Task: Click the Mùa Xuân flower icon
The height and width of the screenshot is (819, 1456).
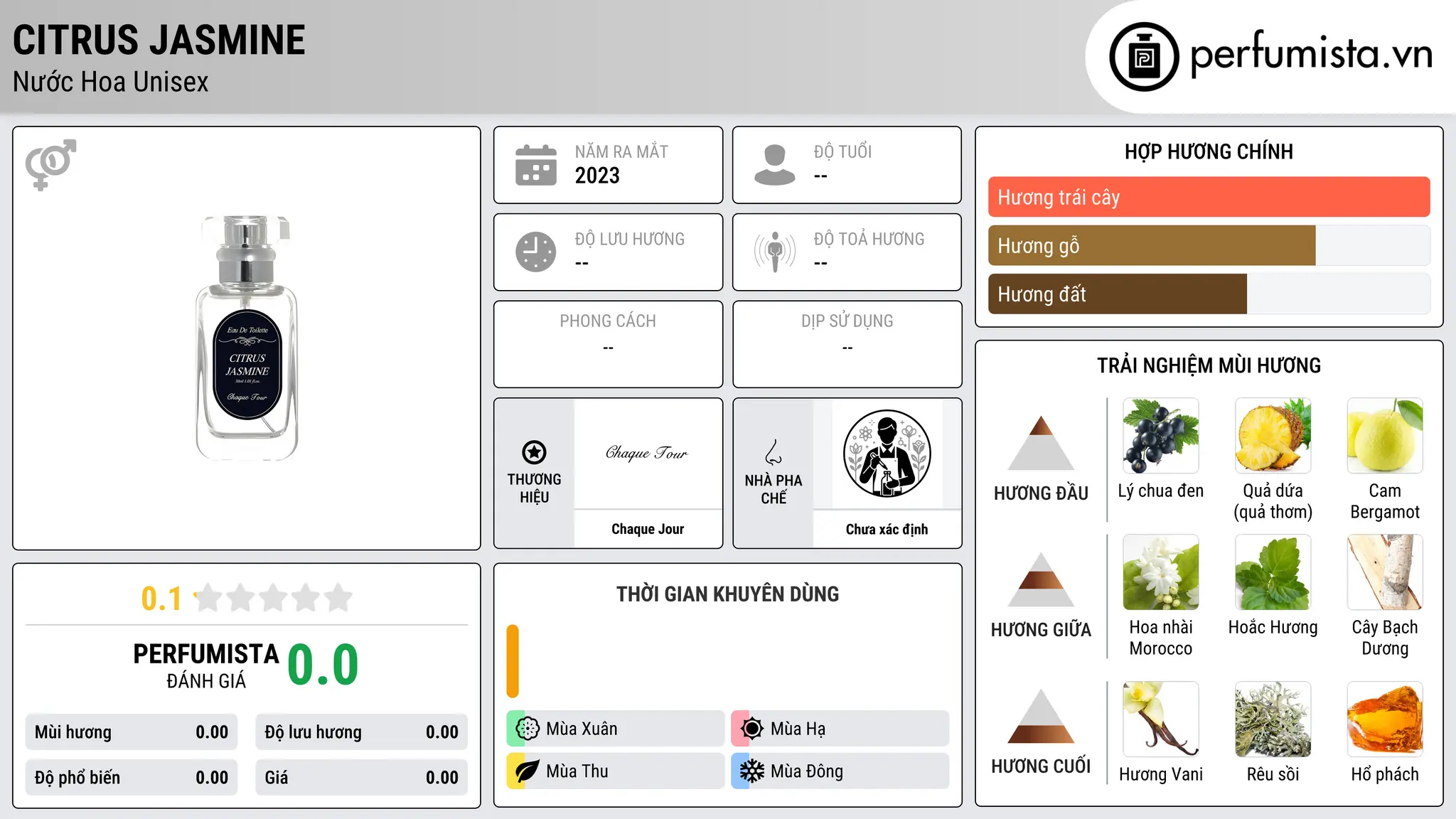Action: pyautogui.click(x=528, y=729)
